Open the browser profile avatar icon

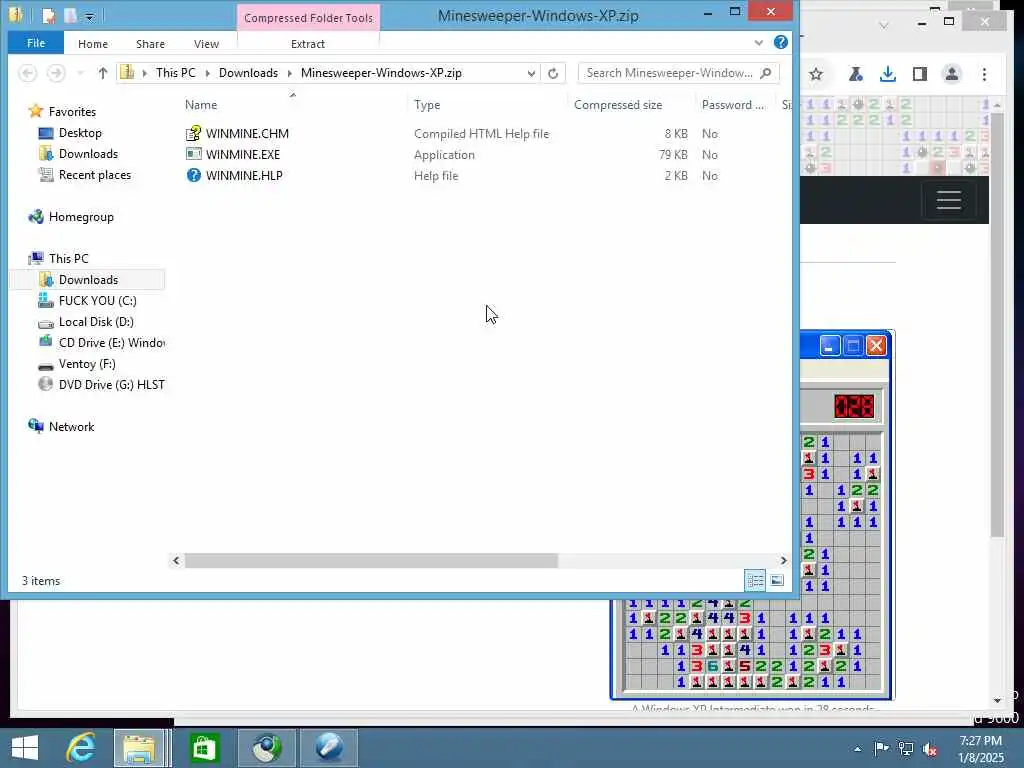click(x=952, y=74)
